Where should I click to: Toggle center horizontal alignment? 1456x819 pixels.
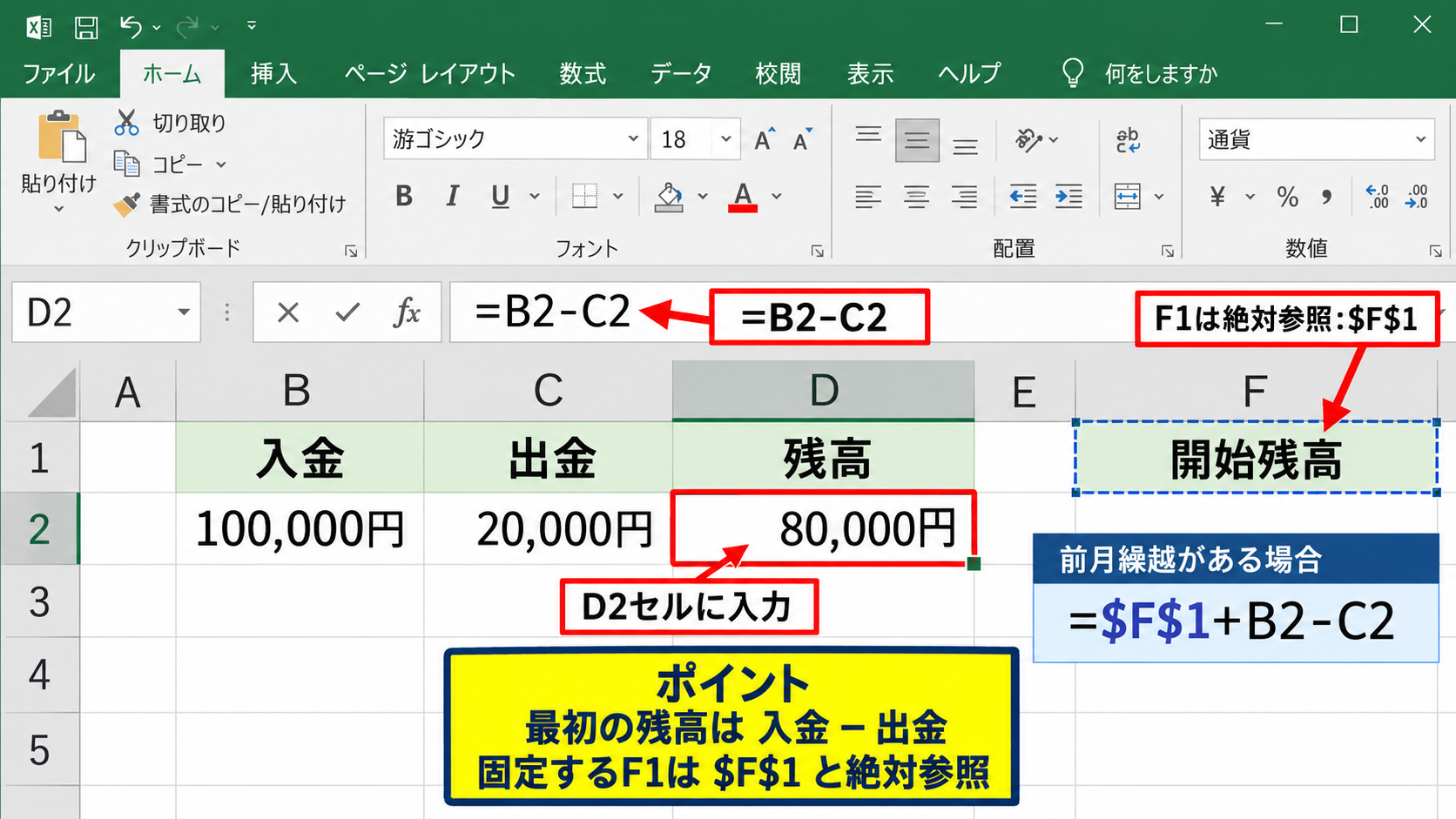[x=916, y=197]
